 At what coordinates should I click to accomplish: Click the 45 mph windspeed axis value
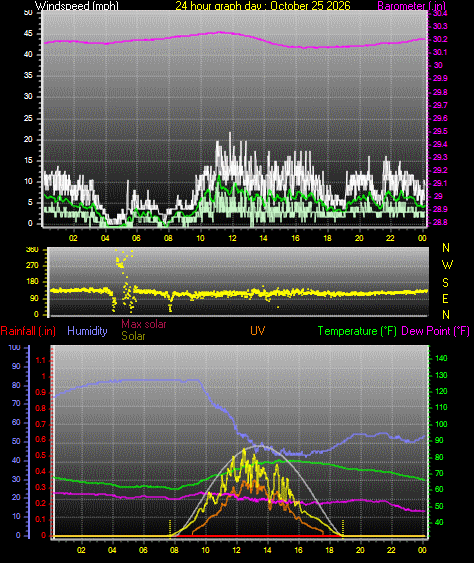click(x=28, y=33)
